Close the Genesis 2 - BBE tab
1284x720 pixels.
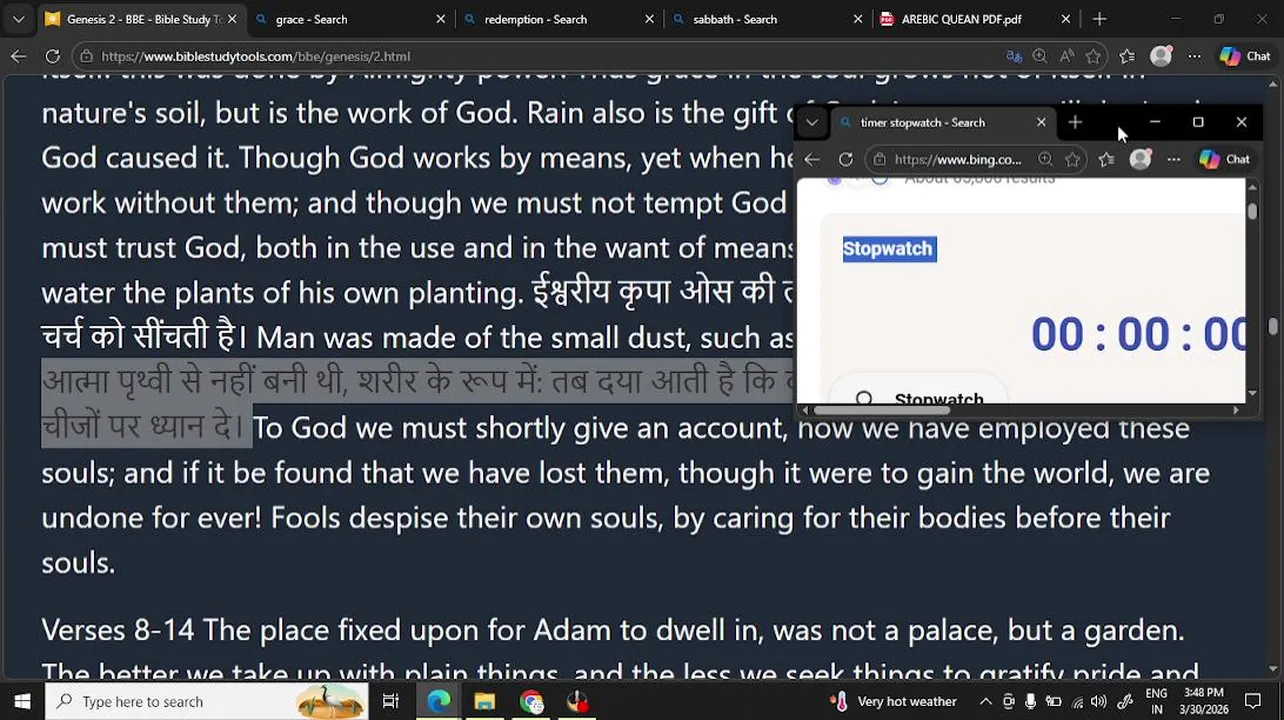(x=232, y=19)
